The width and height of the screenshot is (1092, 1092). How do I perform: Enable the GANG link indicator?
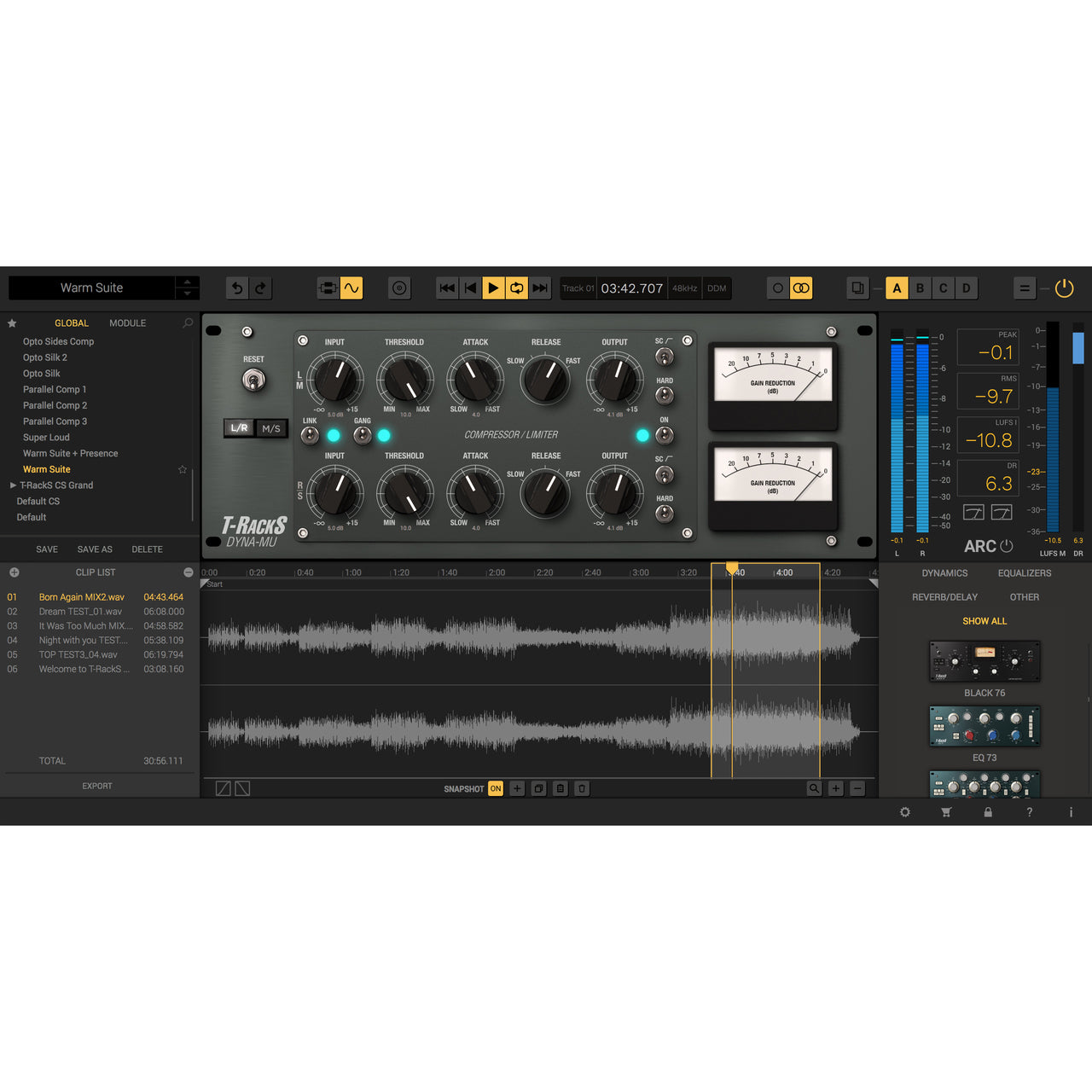(384, 434)
